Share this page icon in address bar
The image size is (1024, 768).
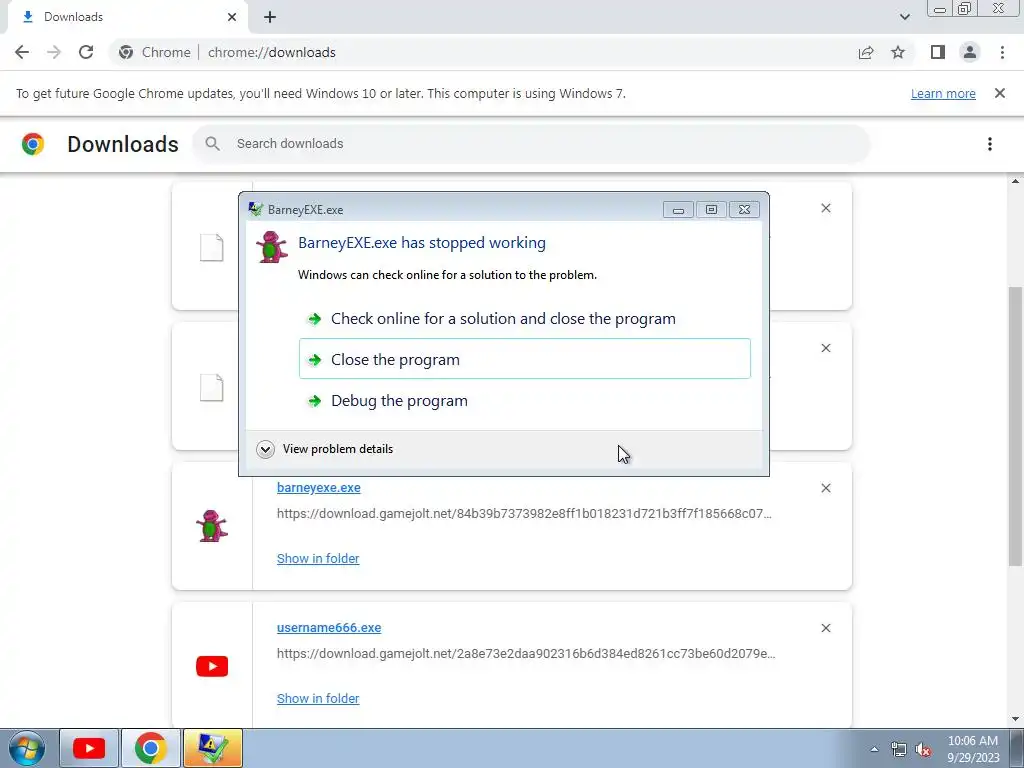coord(866,52)
